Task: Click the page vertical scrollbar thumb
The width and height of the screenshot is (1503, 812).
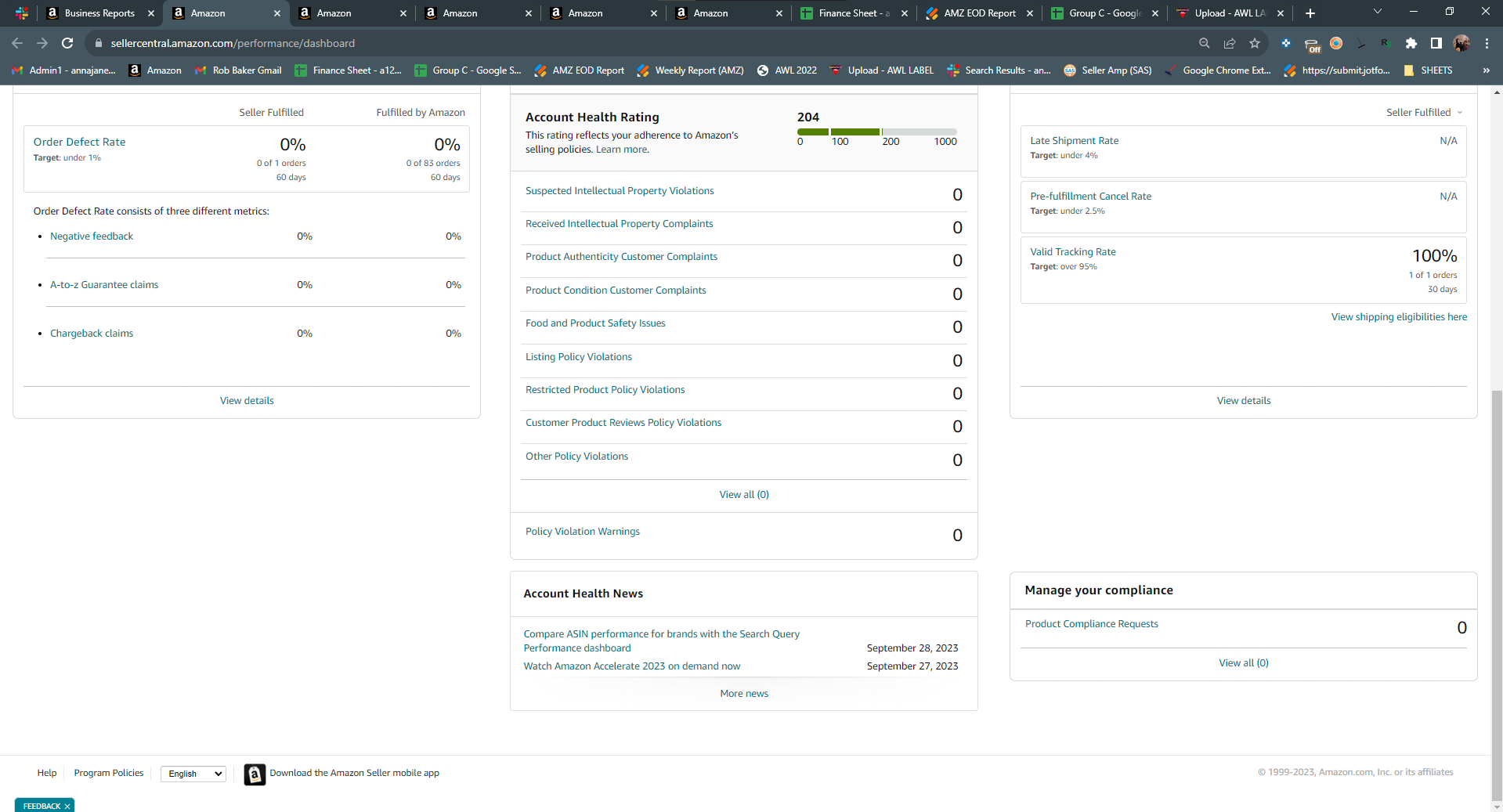Action: 1497,595
